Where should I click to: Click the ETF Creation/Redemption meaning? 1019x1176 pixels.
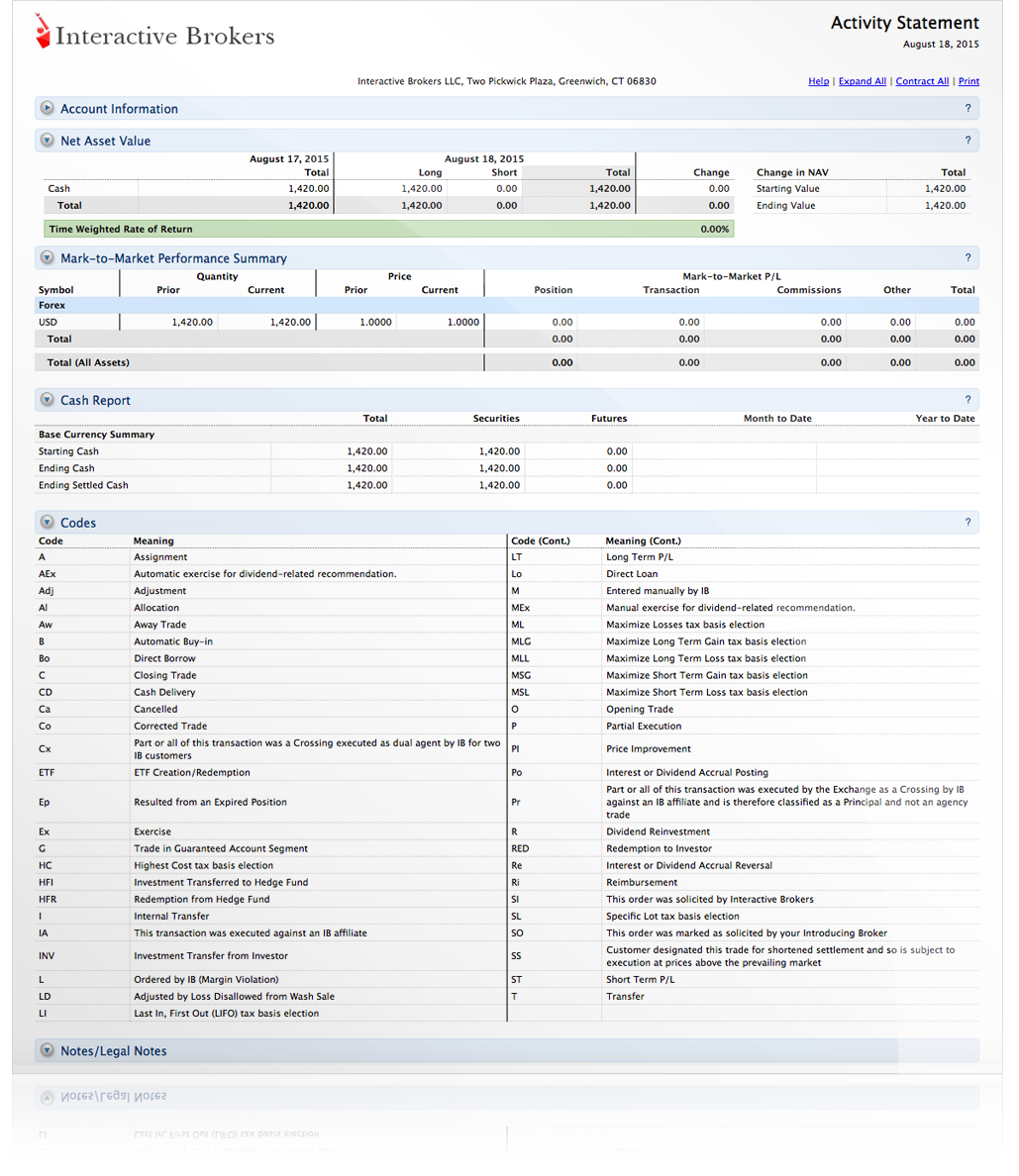(x=192, y=772)
